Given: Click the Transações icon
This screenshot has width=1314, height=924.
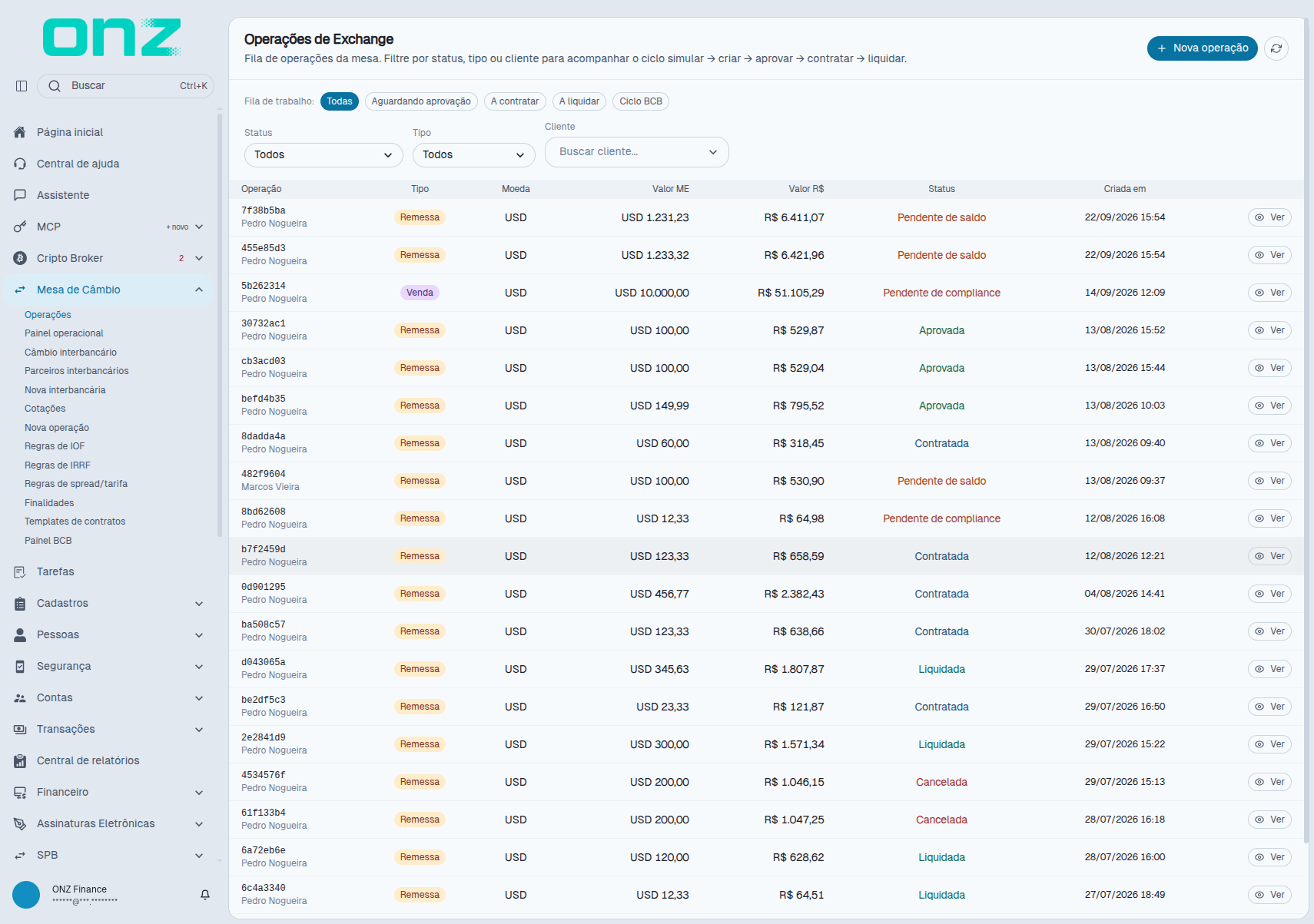Looking at the screenshot, I should point(20,729).
